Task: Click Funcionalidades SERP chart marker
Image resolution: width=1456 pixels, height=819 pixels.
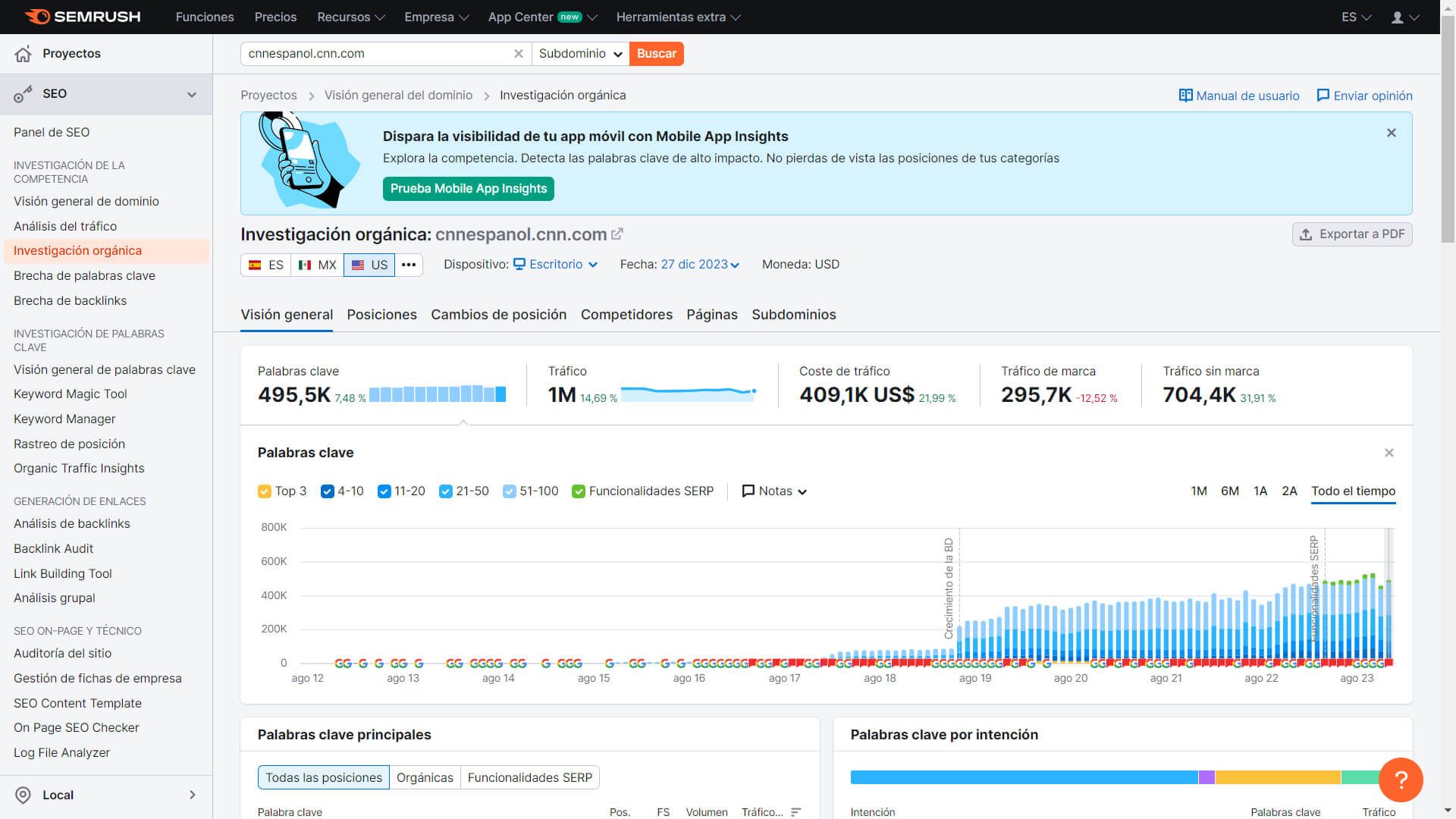Action: [x=1314, y=588]
